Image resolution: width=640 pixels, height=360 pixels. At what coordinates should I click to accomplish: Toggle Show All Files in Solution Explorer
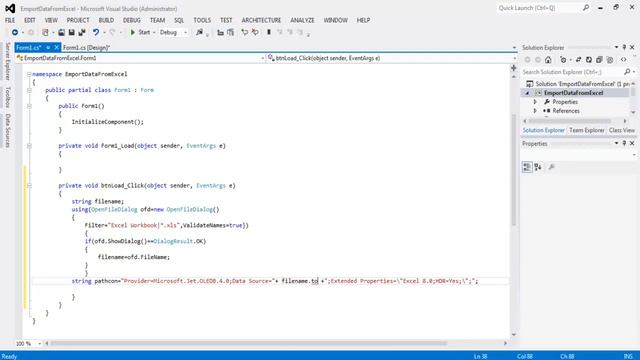(610, 60)
